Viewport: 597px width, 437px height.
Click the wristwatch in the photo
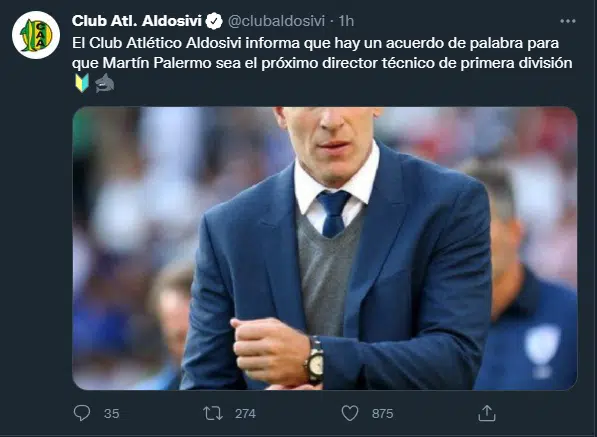coord(315,360)
